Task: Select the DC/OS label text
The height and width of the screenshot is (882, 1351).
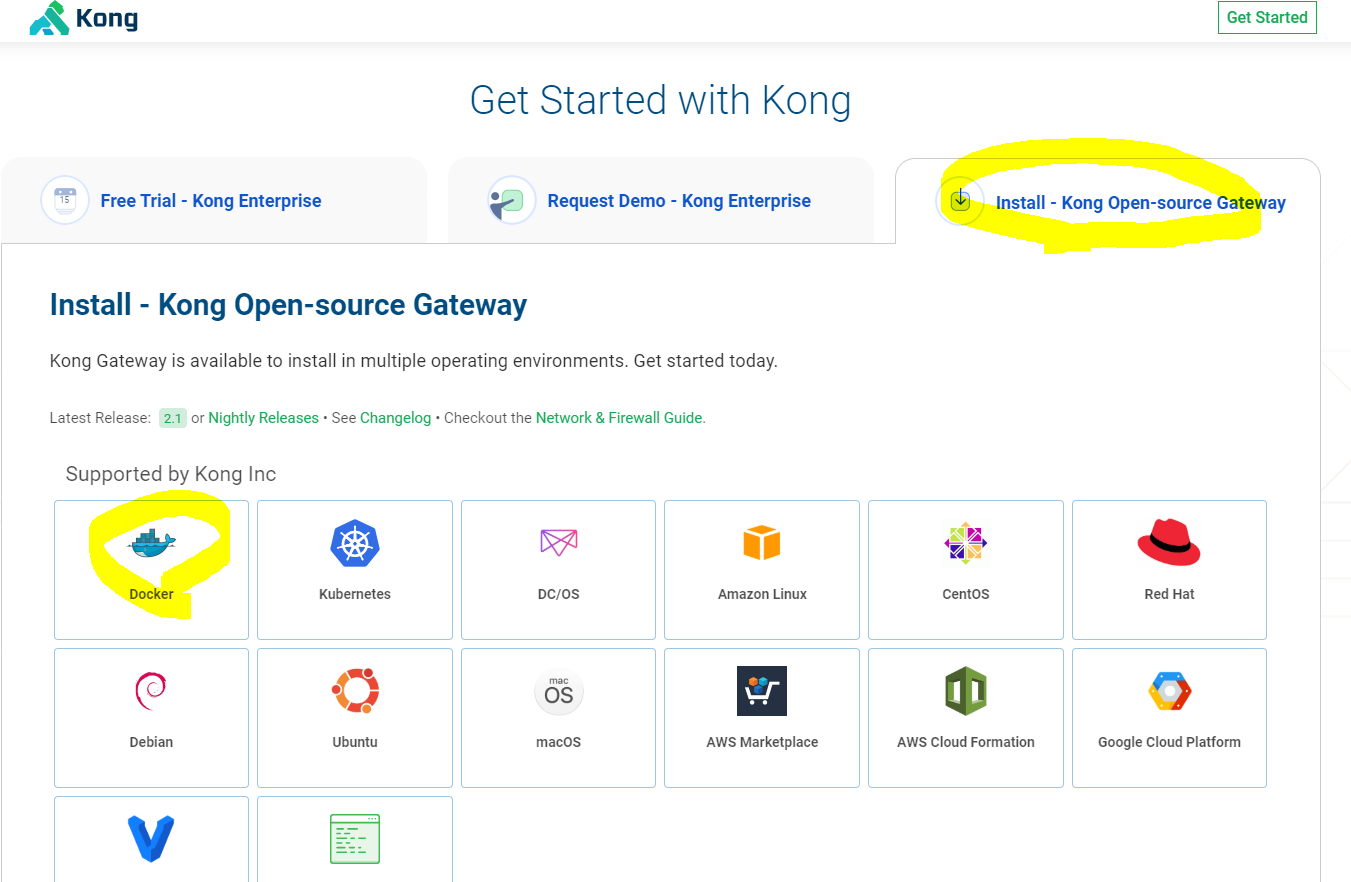Action: point(558,594)
